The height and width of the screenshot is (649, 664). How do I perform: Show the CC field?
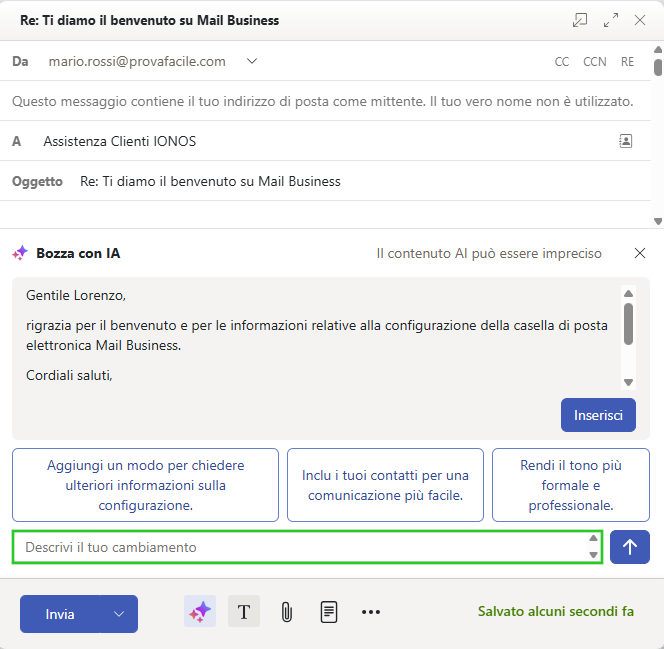coord(562,62)
